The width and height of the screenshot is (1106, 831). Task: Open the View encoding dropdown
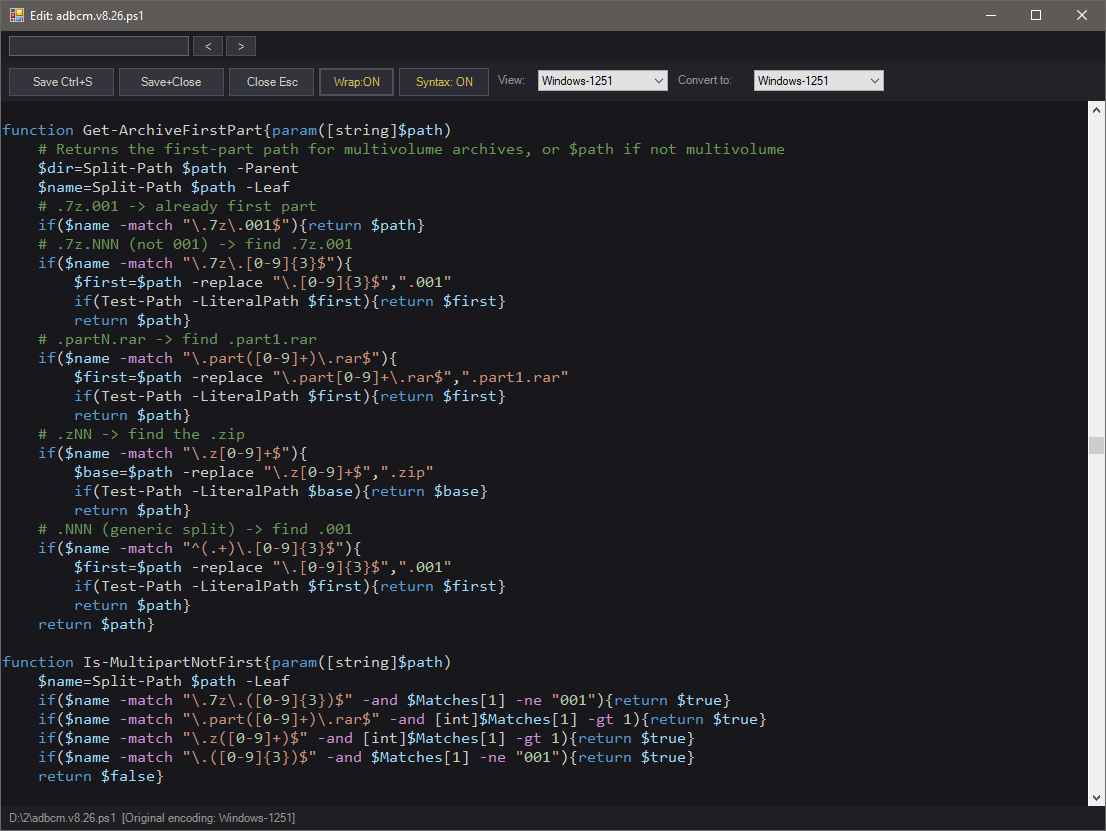[602, 81]
